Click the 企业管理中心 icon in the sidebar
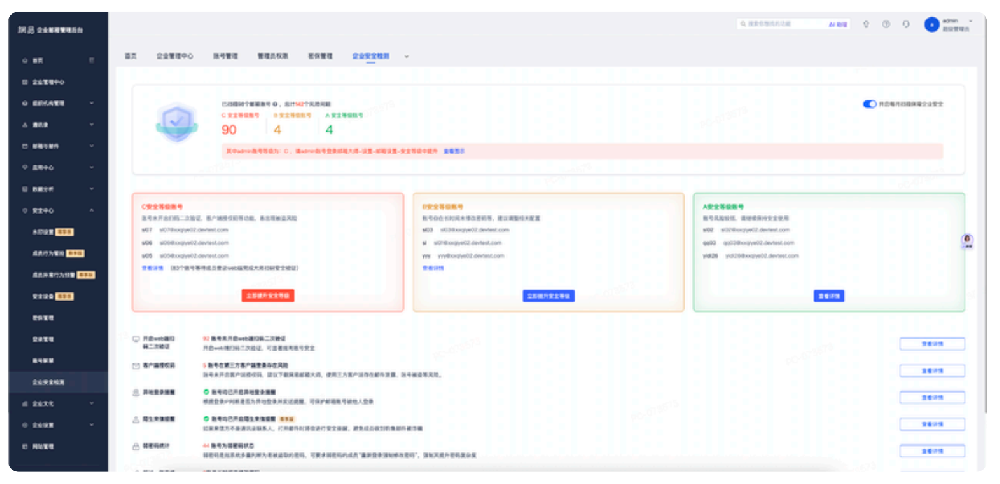This screenshot has width=1000, height=484. click(x=25, y=82)
